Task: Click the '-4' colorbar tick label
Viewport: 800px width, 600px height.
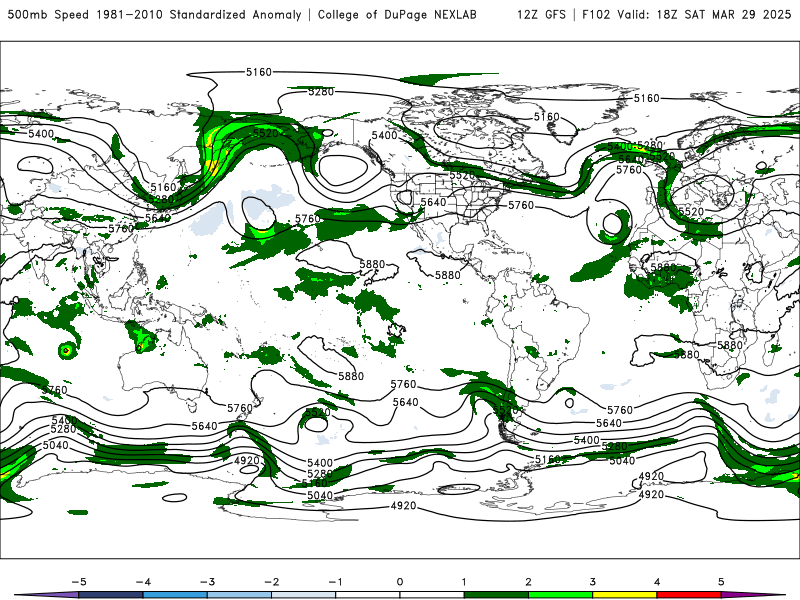Action: (x=143, y=582)
